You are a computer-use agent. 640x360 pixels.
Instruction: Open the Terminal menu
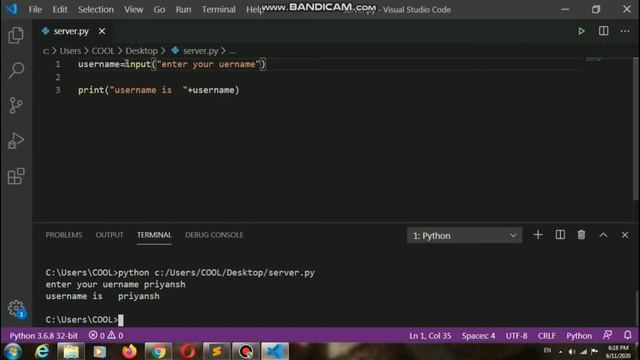point(218,9)
